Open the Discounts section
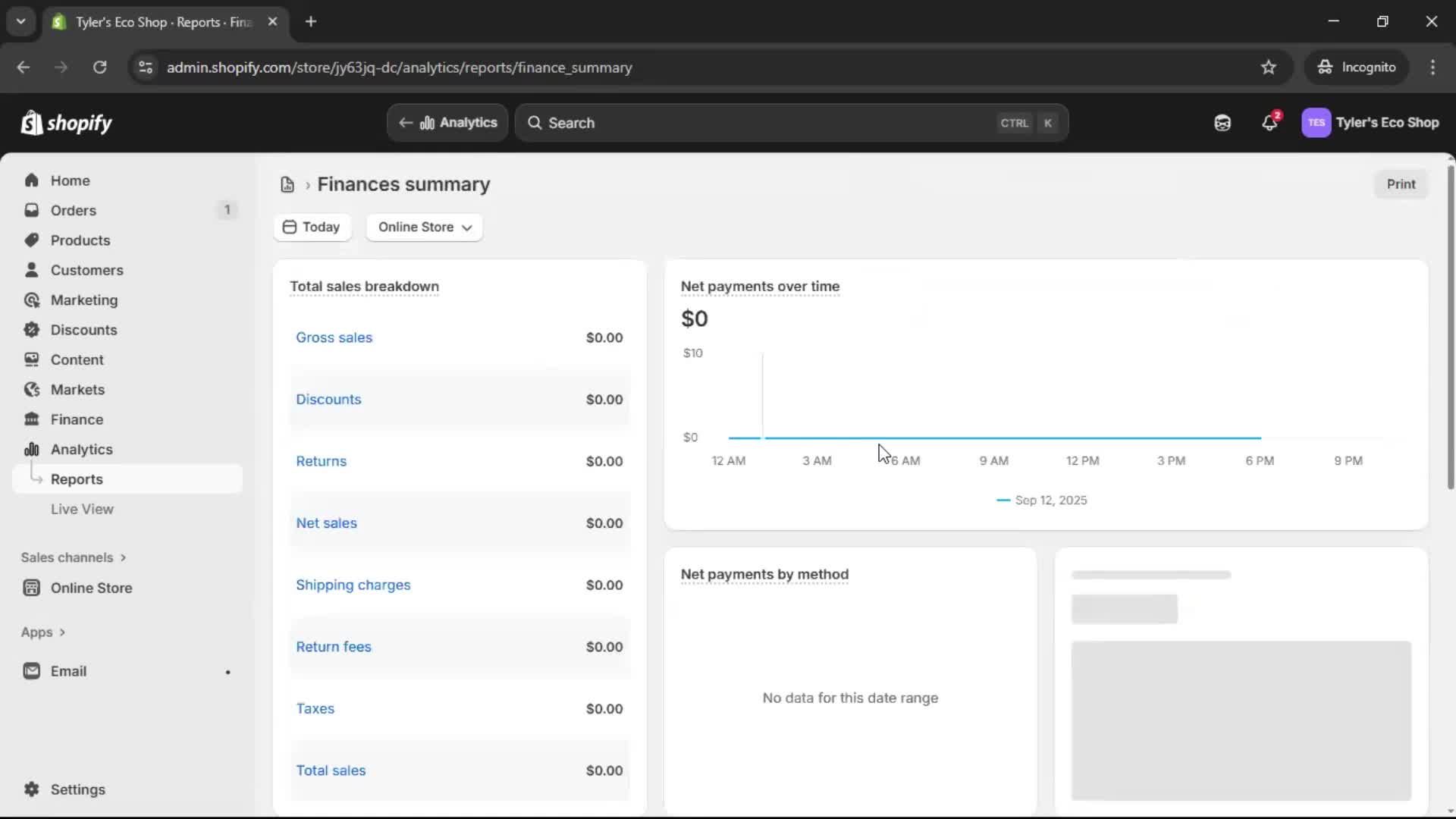The height and width of the screenshot is (819, 1456). [84, 329]
